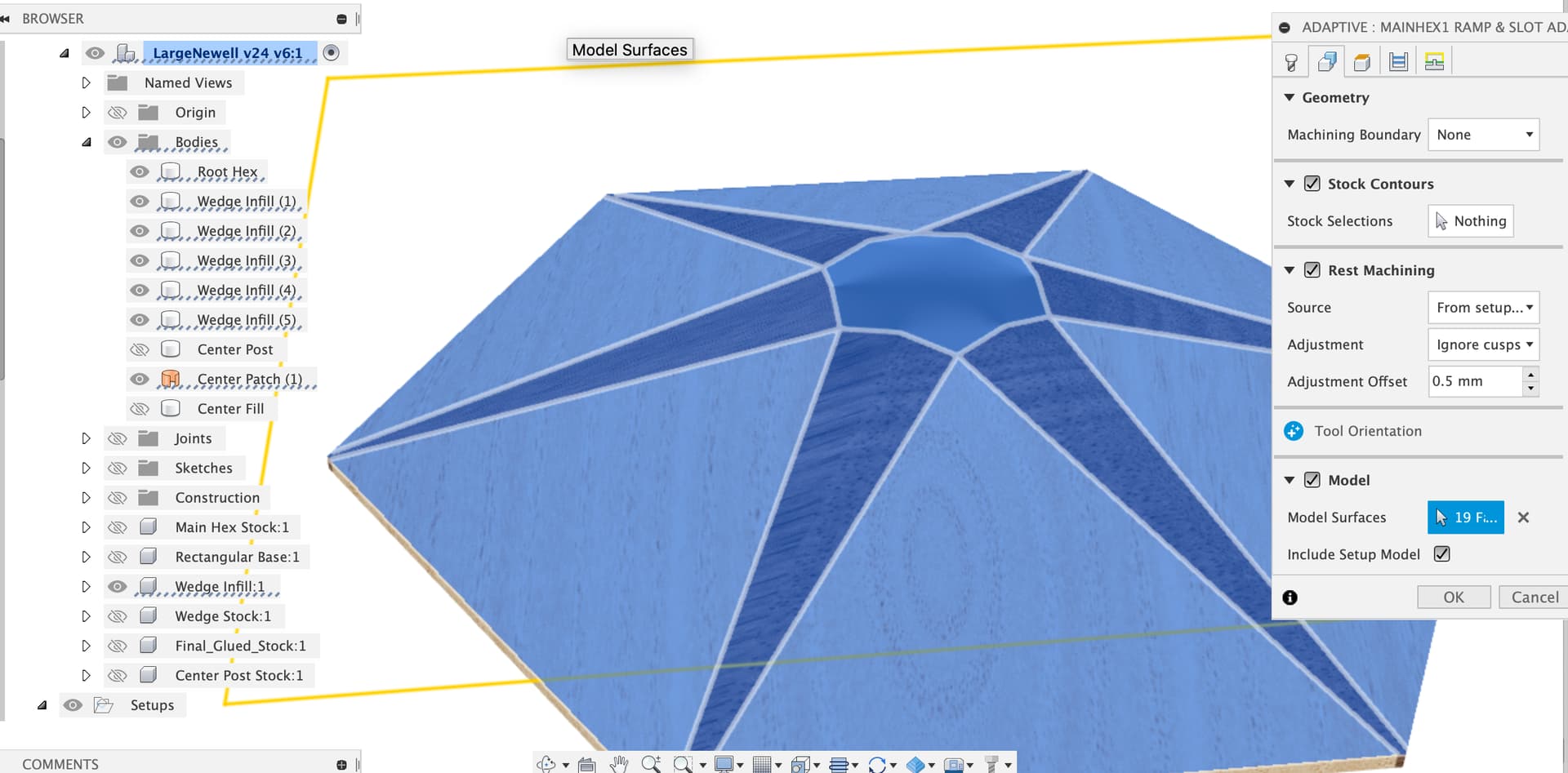Click the orange Center Patch (1) body icon
Image resolution: width=1568 pixels, height=773 pixels.
click(x=171, y=379)
